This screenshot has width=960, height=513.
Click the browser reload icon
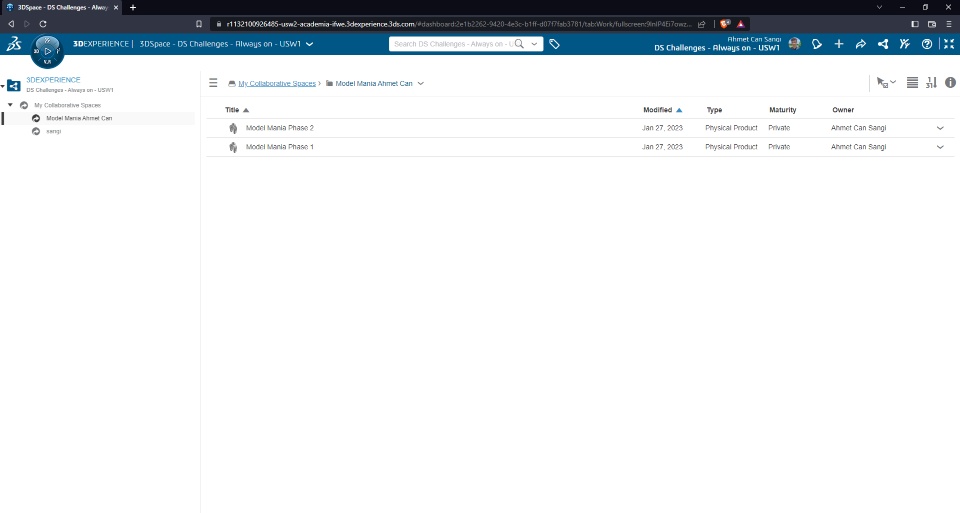pyautogui.click(x=43, y=24)
